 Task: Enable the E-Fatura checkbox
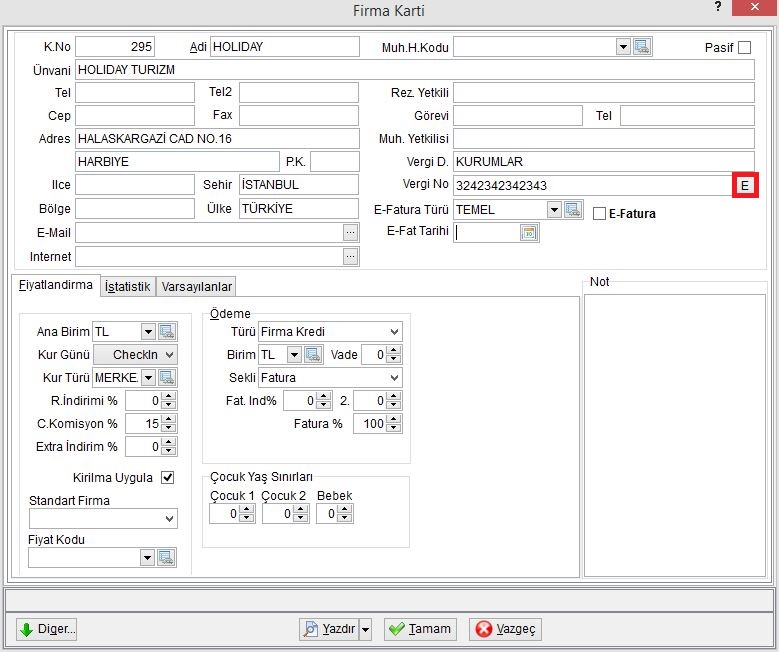[x=600, y=214]
